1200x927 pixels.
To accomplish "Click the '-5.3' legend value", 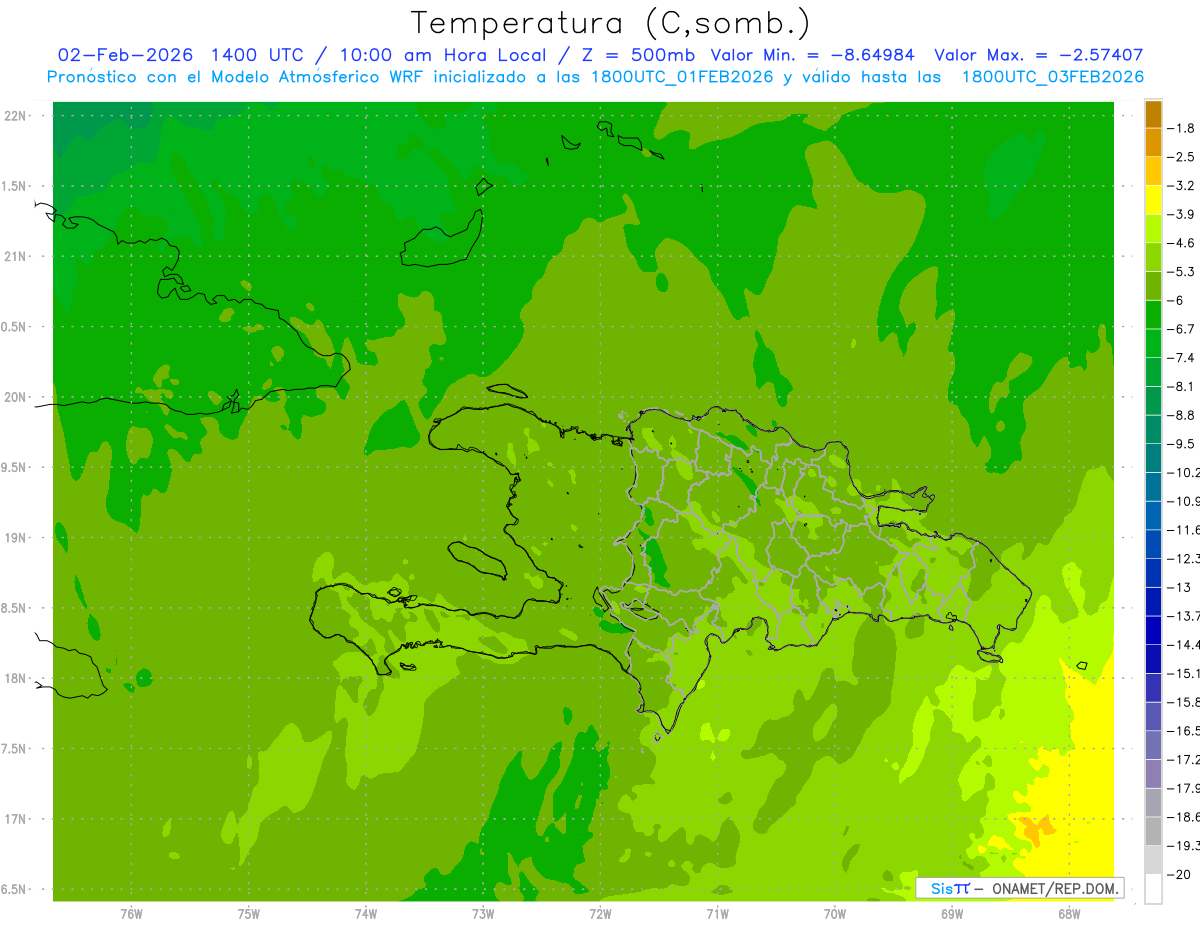I will 1182,272.
